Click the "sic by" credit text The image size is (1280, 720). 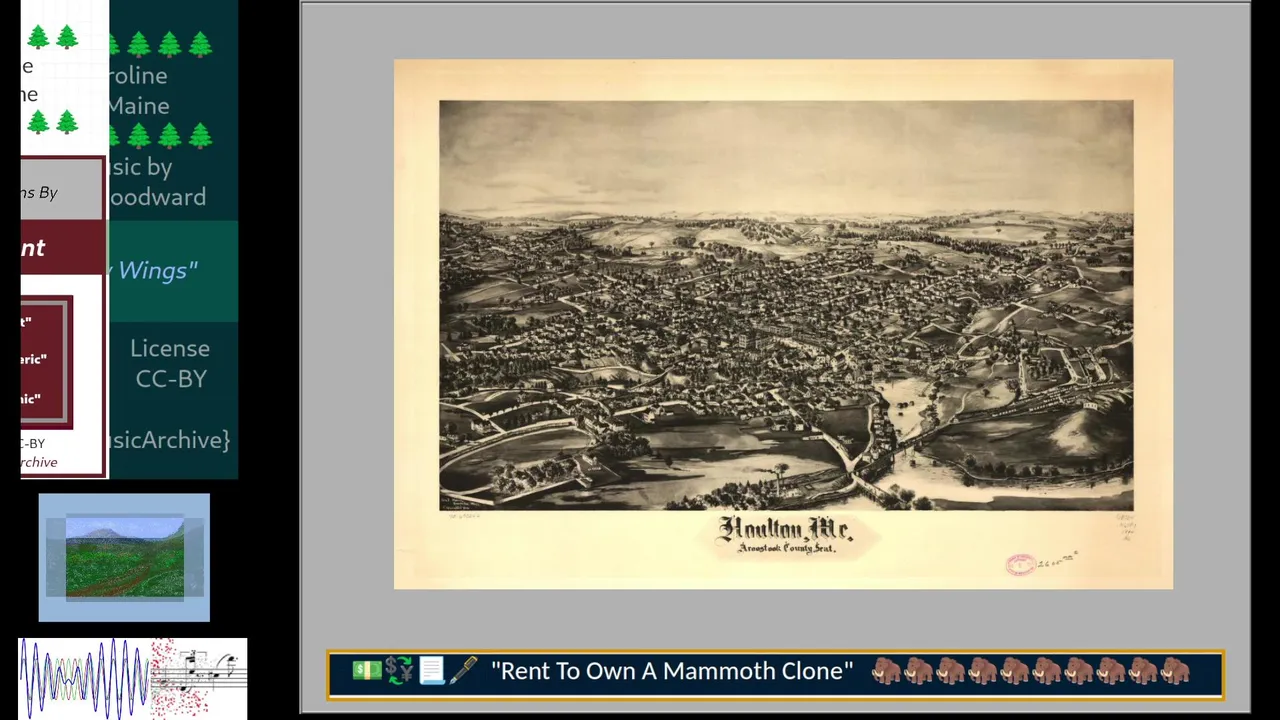[141, 167]
